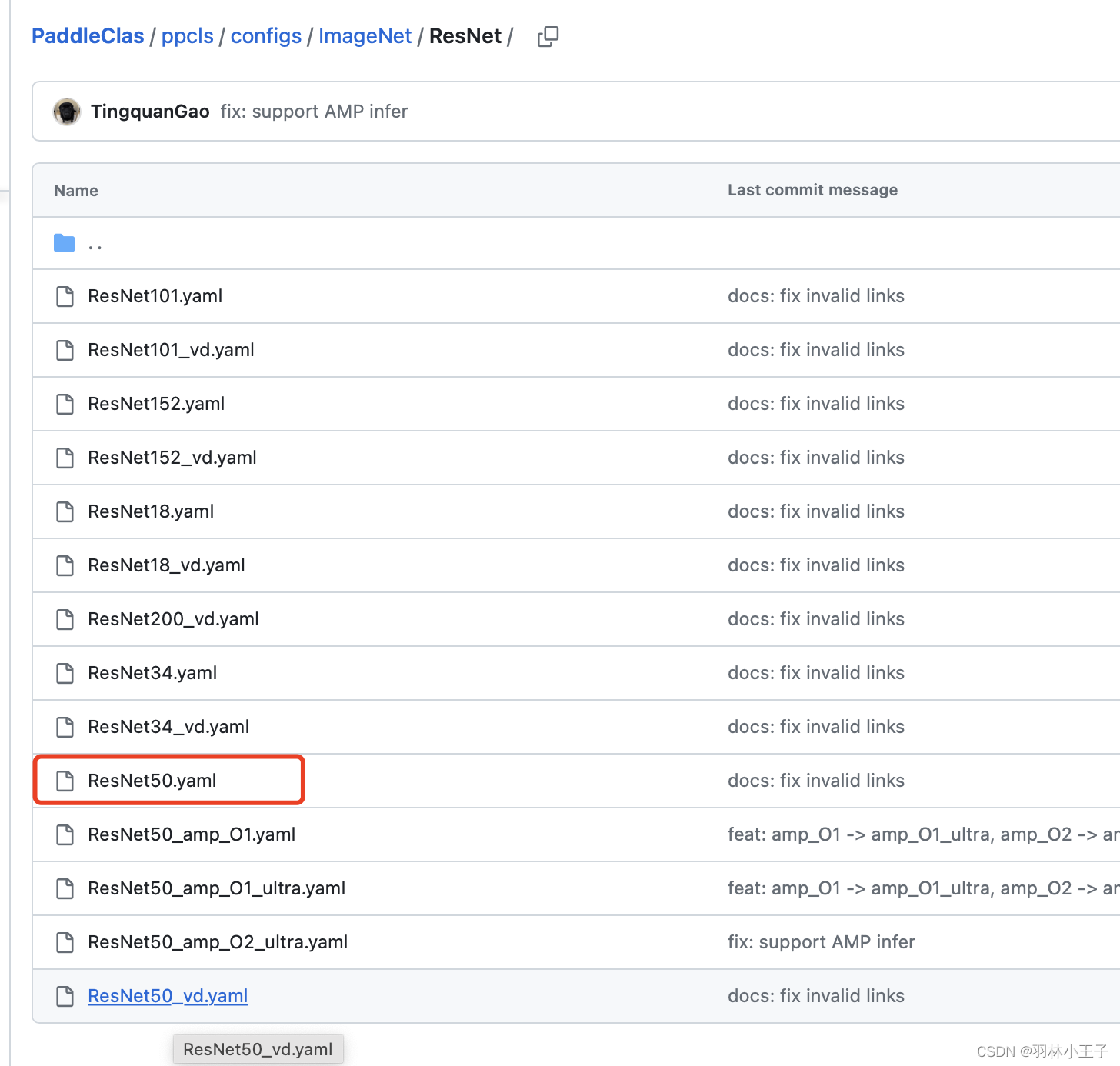This screenshot has width=1120, height=1066.
Task: Open ResNet50_amp_O1_ultra.yaml file
Action: pos(217,888)
